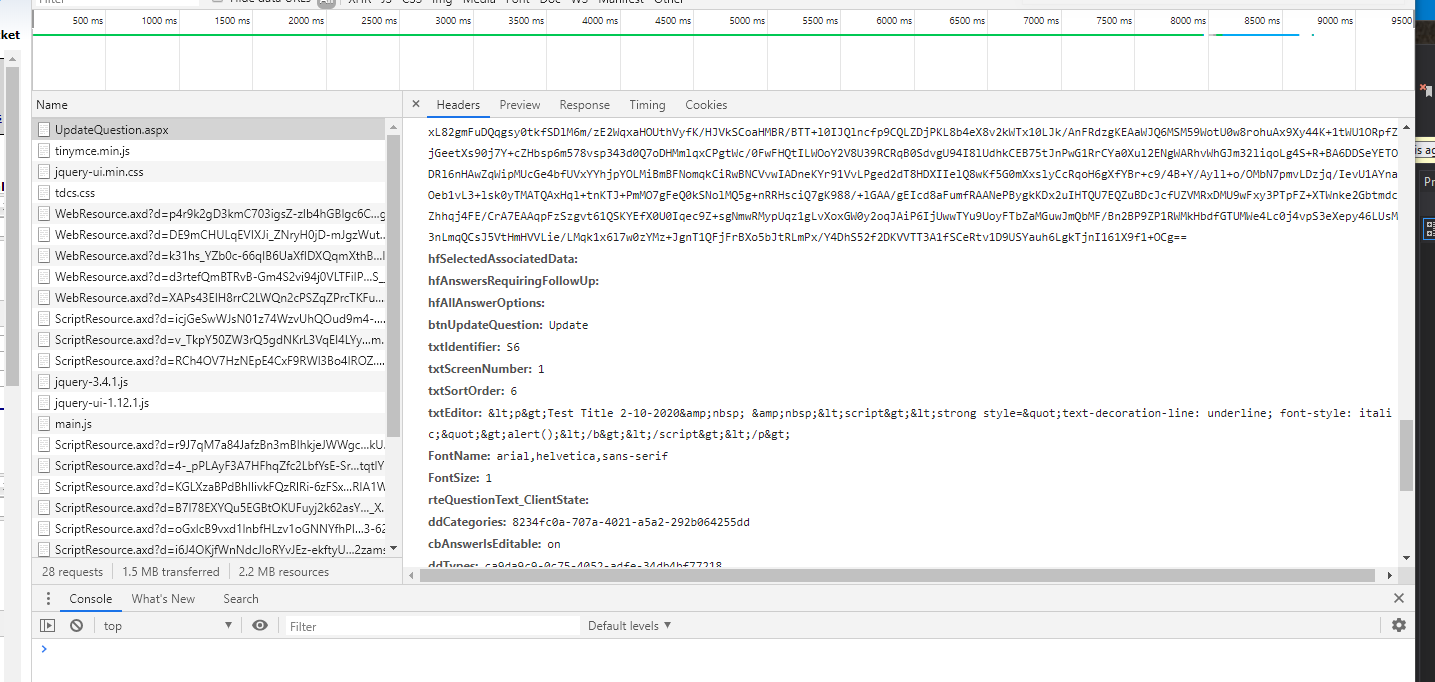Open the Console sidebar panel icon
1435x682 pixels.
[47, 625]
